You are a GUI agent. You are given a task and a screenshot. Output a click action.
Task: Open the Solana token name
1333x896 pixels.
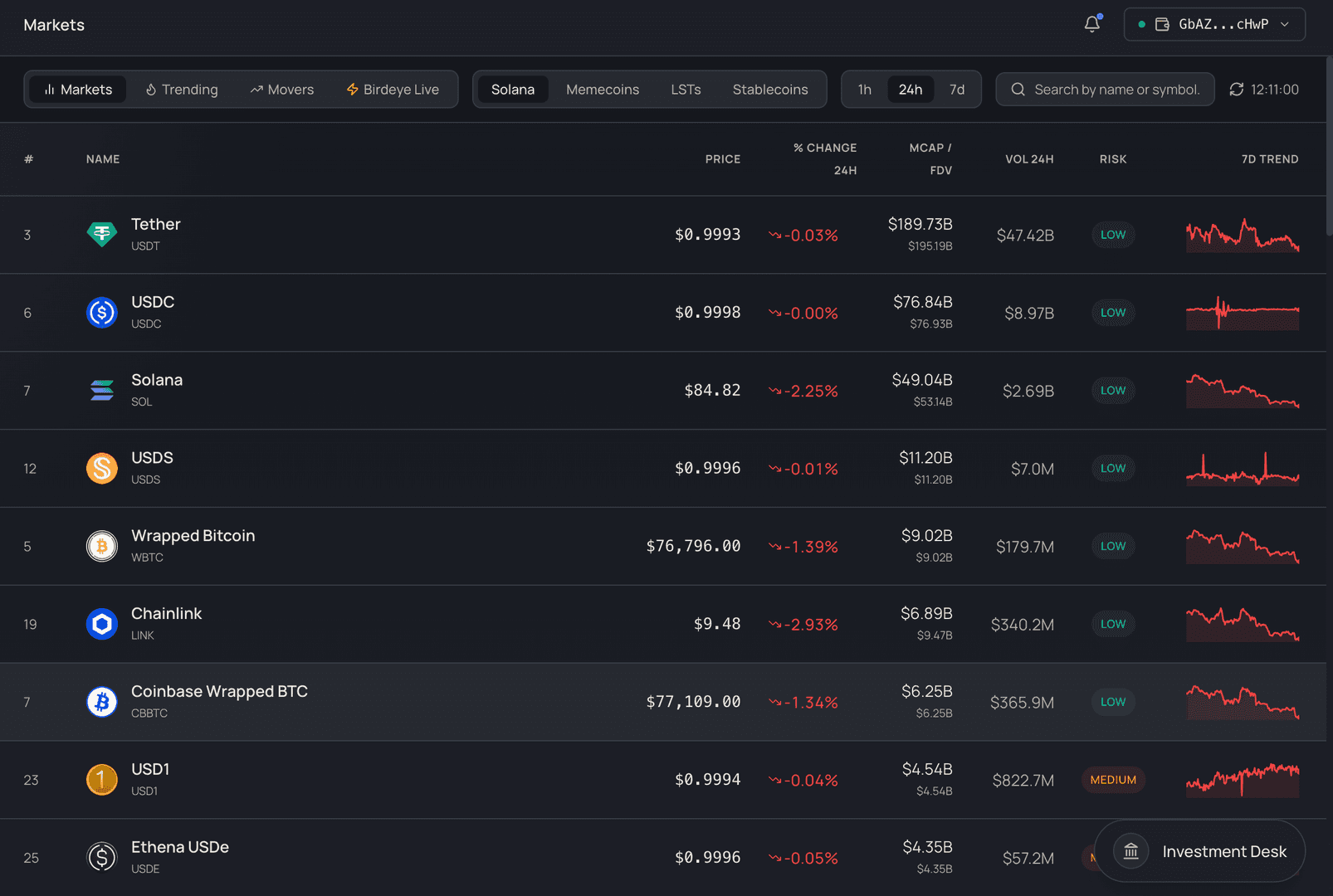157,380
